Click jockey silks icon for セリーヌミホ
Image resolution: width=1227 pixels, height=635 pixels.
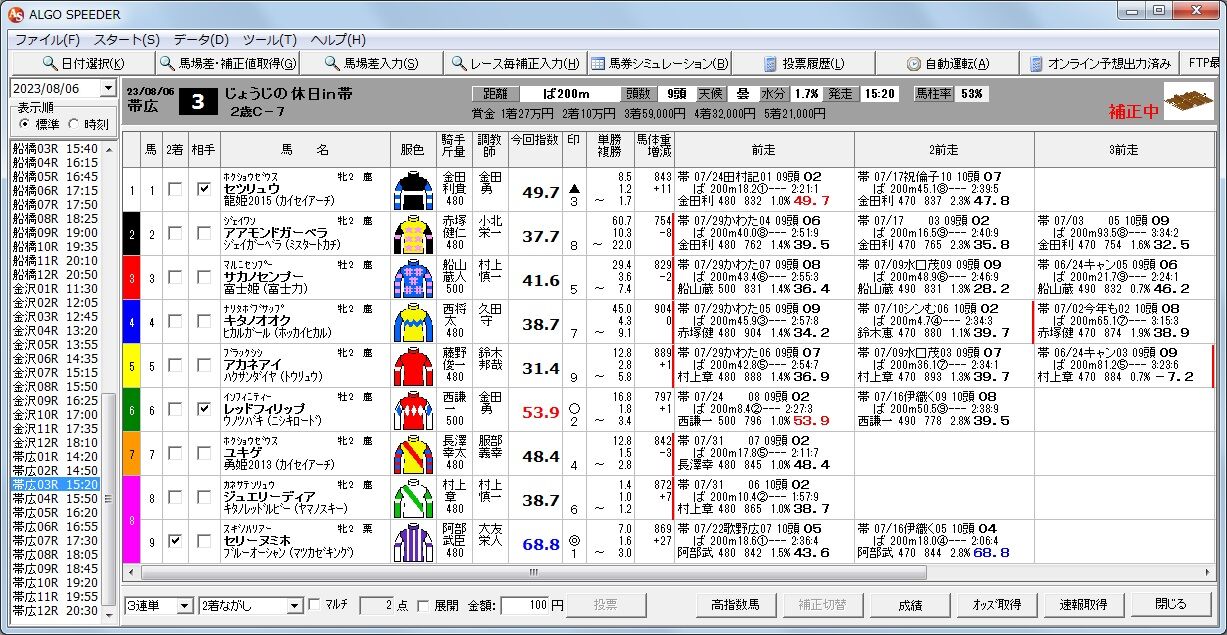click(413, 542)
